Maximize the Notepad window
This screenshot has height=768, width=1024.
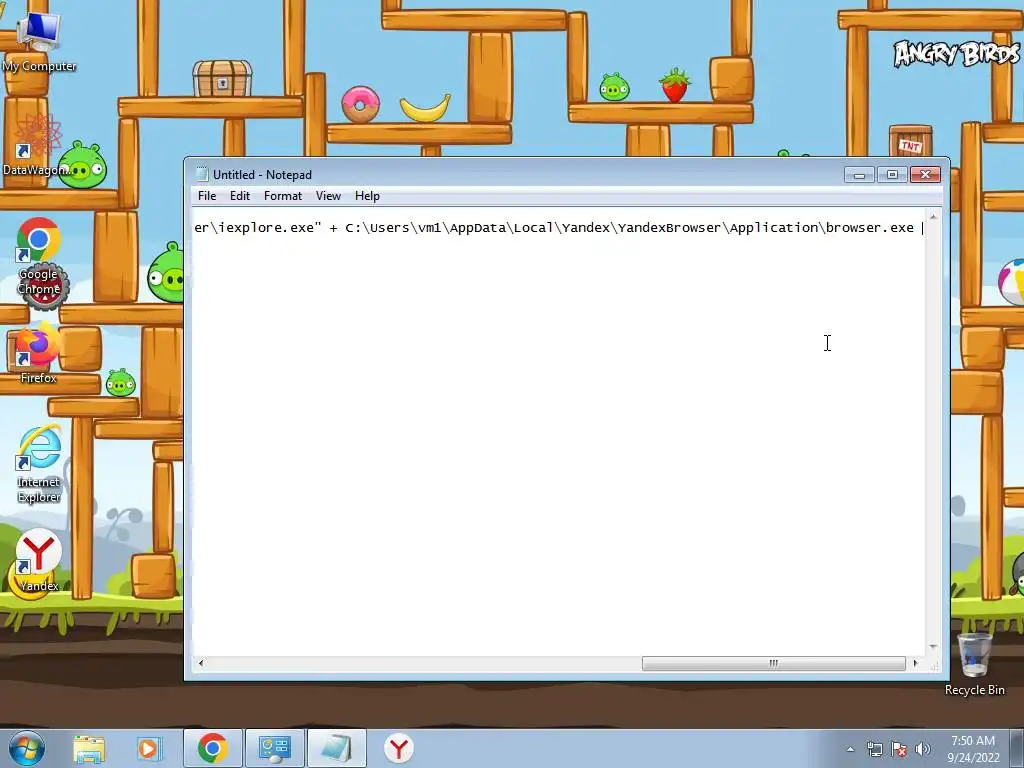point(892,174)
